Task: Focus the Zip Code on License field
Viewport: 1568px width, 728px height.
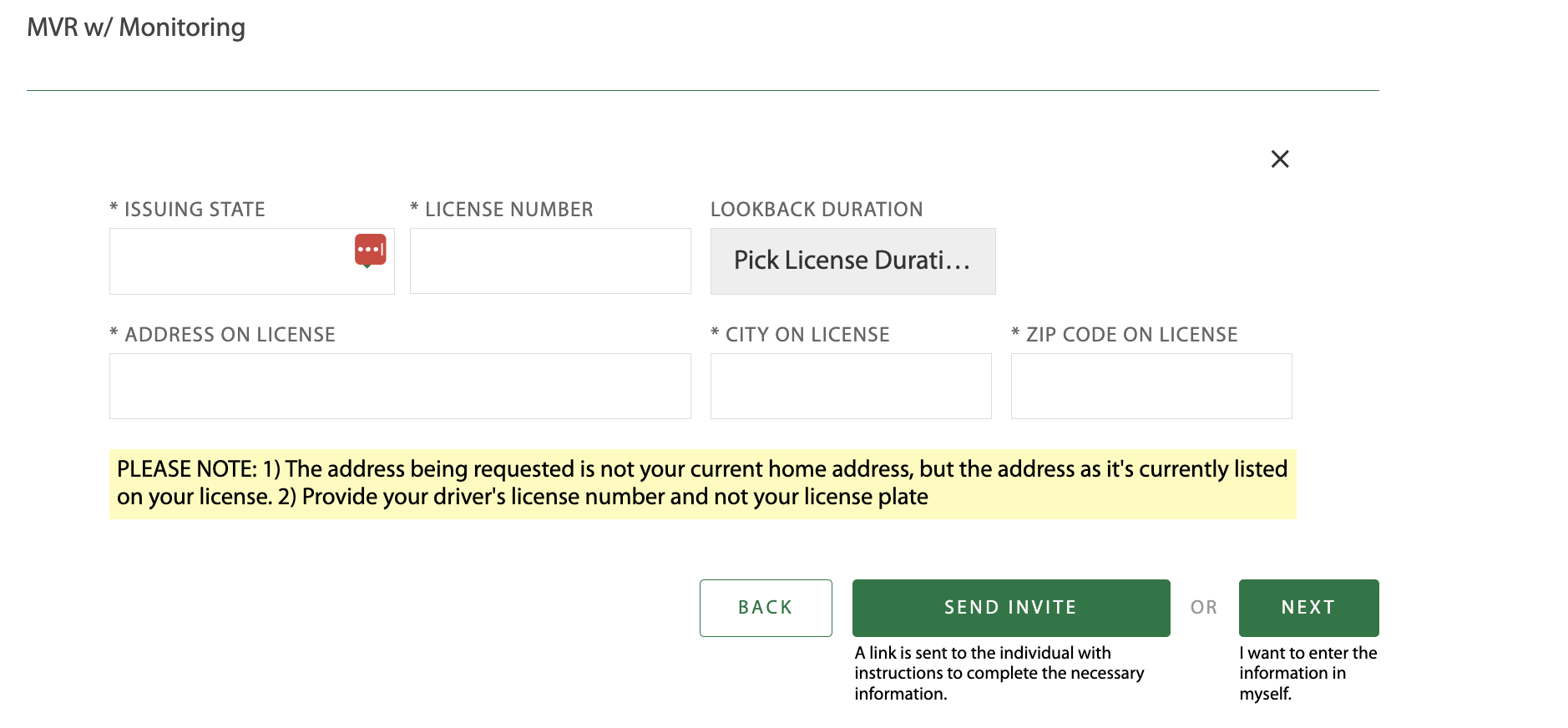Action: point(1151,386)
